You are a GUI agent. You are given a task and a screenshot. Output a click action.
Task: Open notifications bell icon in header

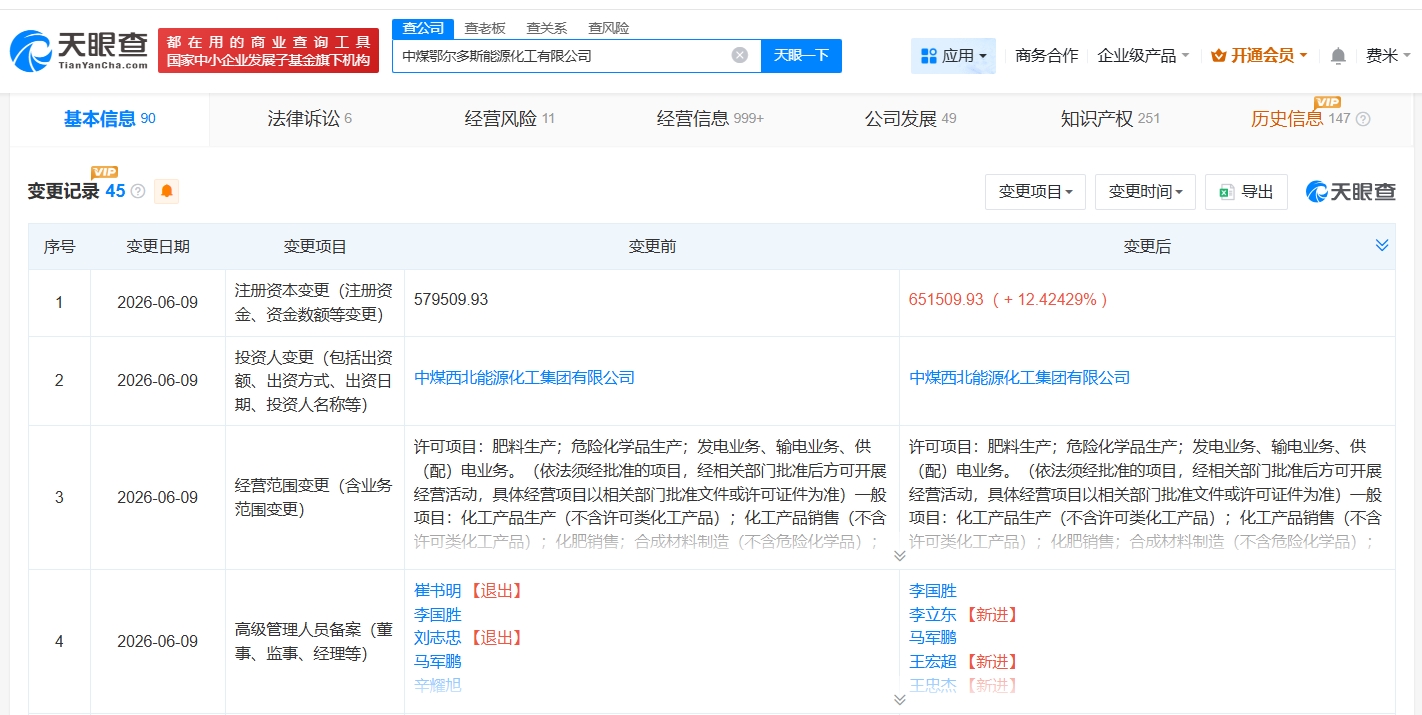pos(1338,56)
